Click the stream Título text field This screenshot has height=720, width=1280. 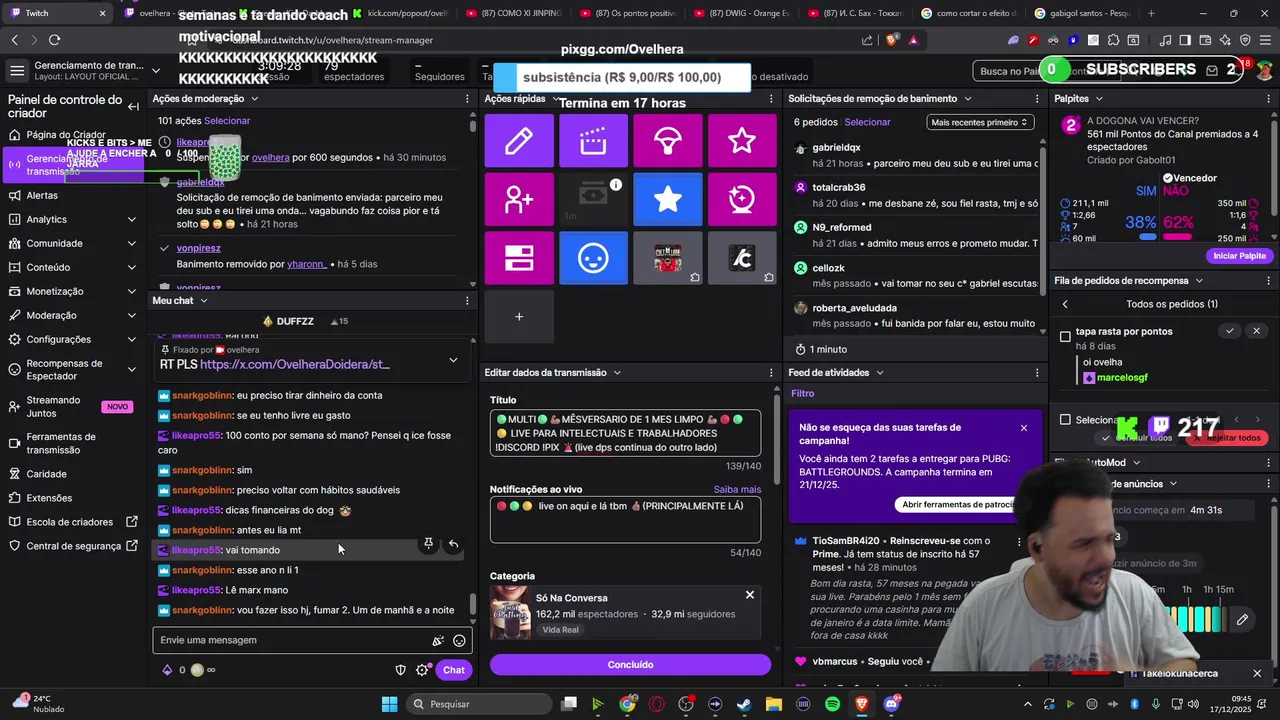tap(625, 432)
